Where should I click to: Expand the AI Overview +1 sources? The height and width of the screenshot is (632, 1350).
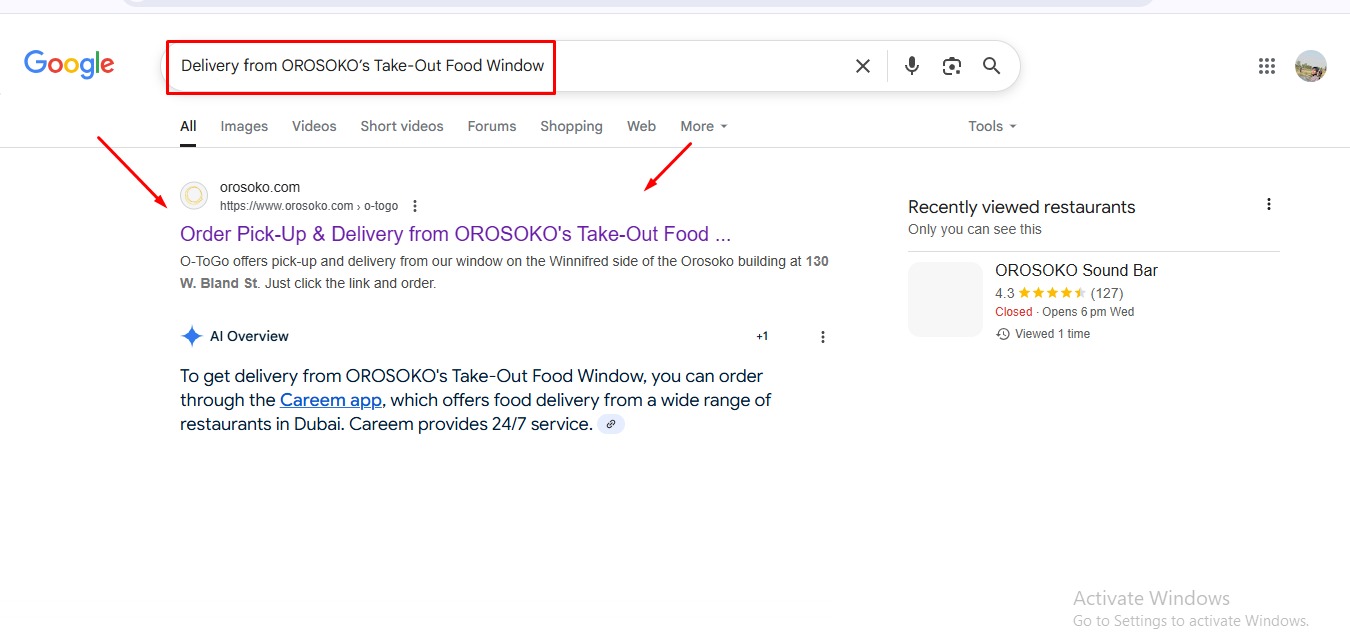click(x=762, y=337)
